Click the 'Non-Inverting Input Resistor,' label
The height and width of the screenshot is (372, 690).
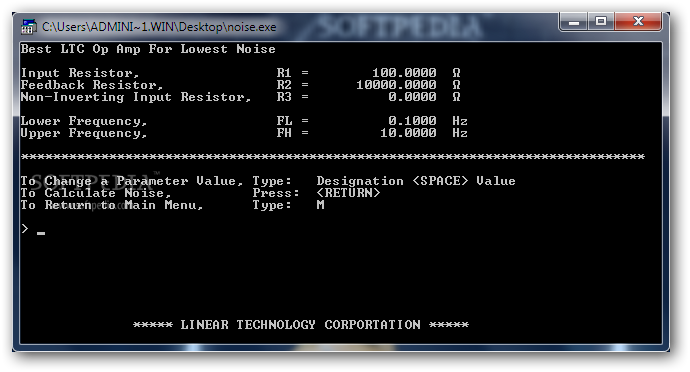(136, 97)
